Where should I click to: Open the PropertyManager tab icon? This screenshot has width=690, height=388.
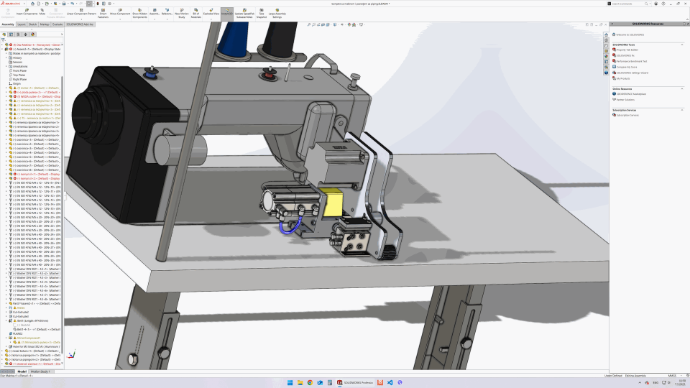pyautogui.click(x=11, y=34)
